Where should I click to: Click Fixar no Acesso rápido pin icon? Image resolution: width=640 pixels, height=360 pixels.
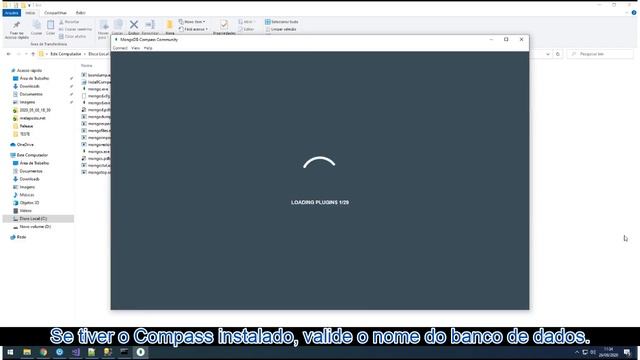pyautogui.click(x=17, y=25)
